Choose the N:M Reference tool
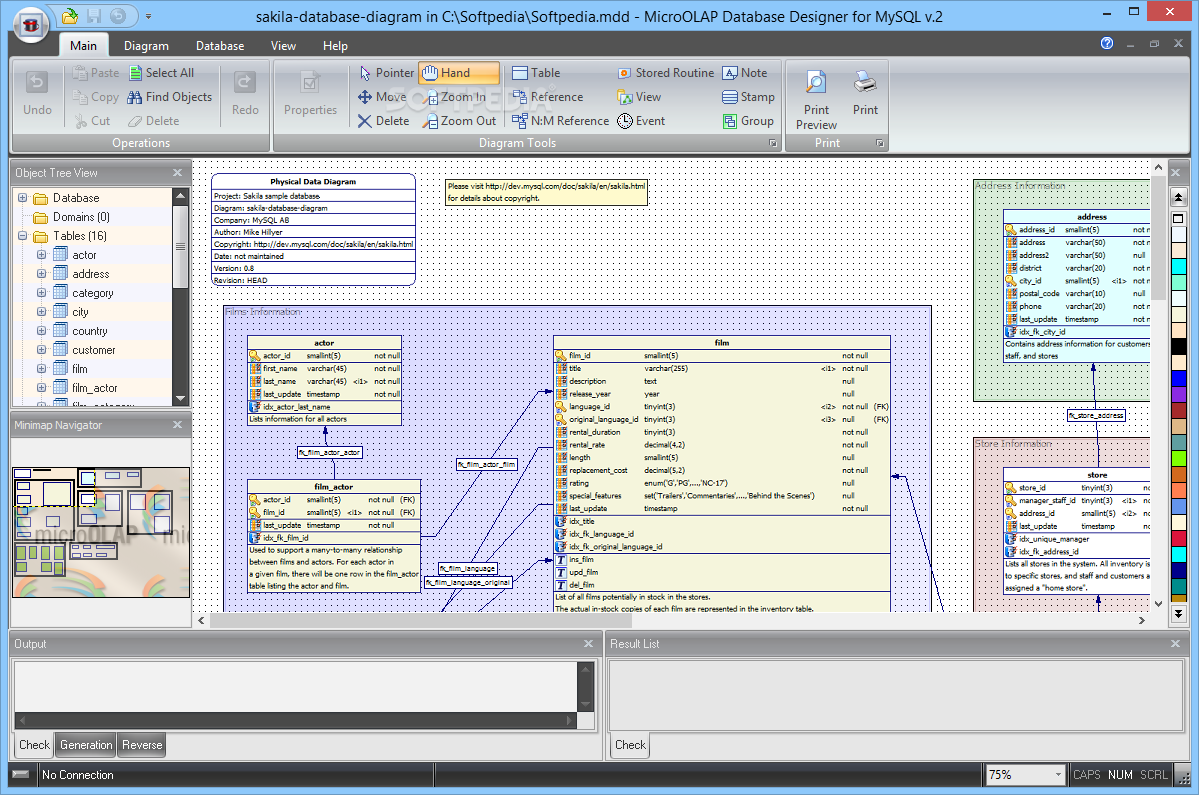 [561, 121]
